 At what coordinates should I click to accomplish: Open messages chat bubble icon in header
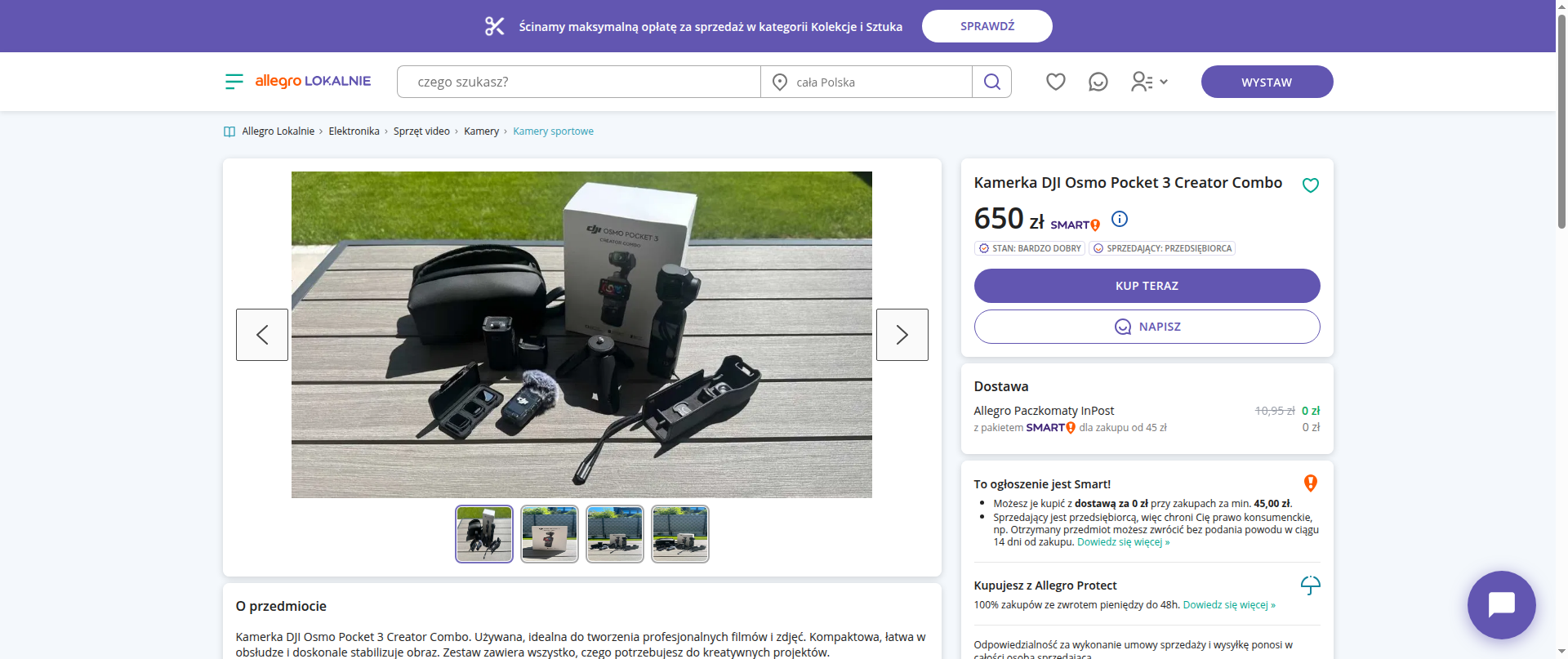coord(1098,82)
